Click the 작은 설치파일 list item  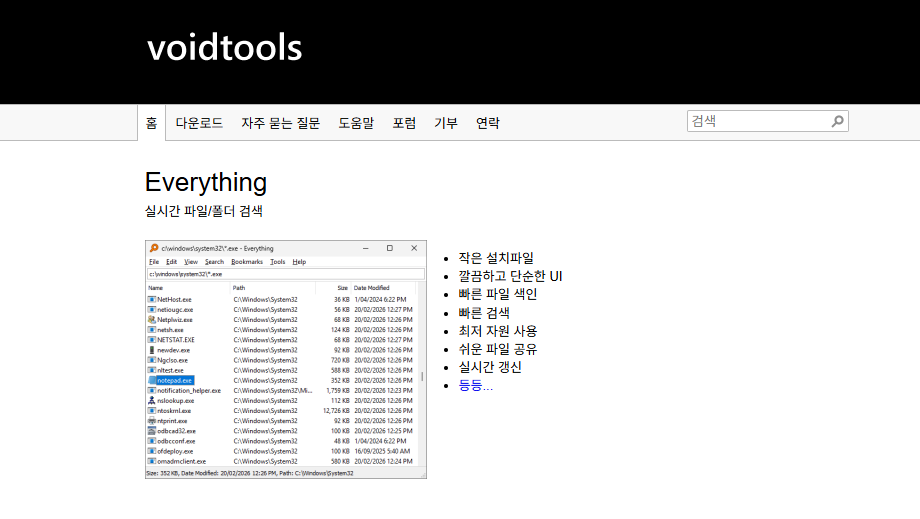point(496,258)
